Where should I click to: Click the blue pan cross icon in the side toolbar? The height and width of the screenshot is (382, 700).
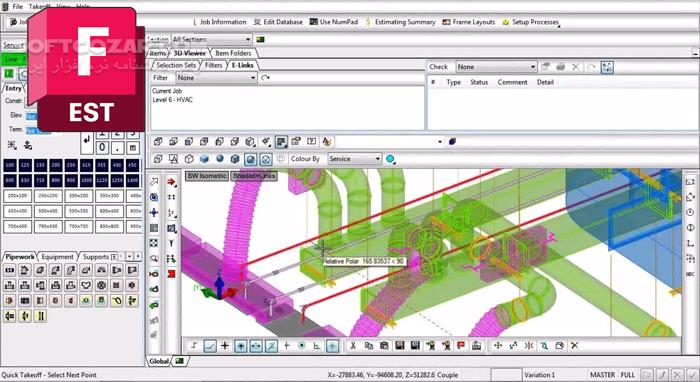click(154, 212)
